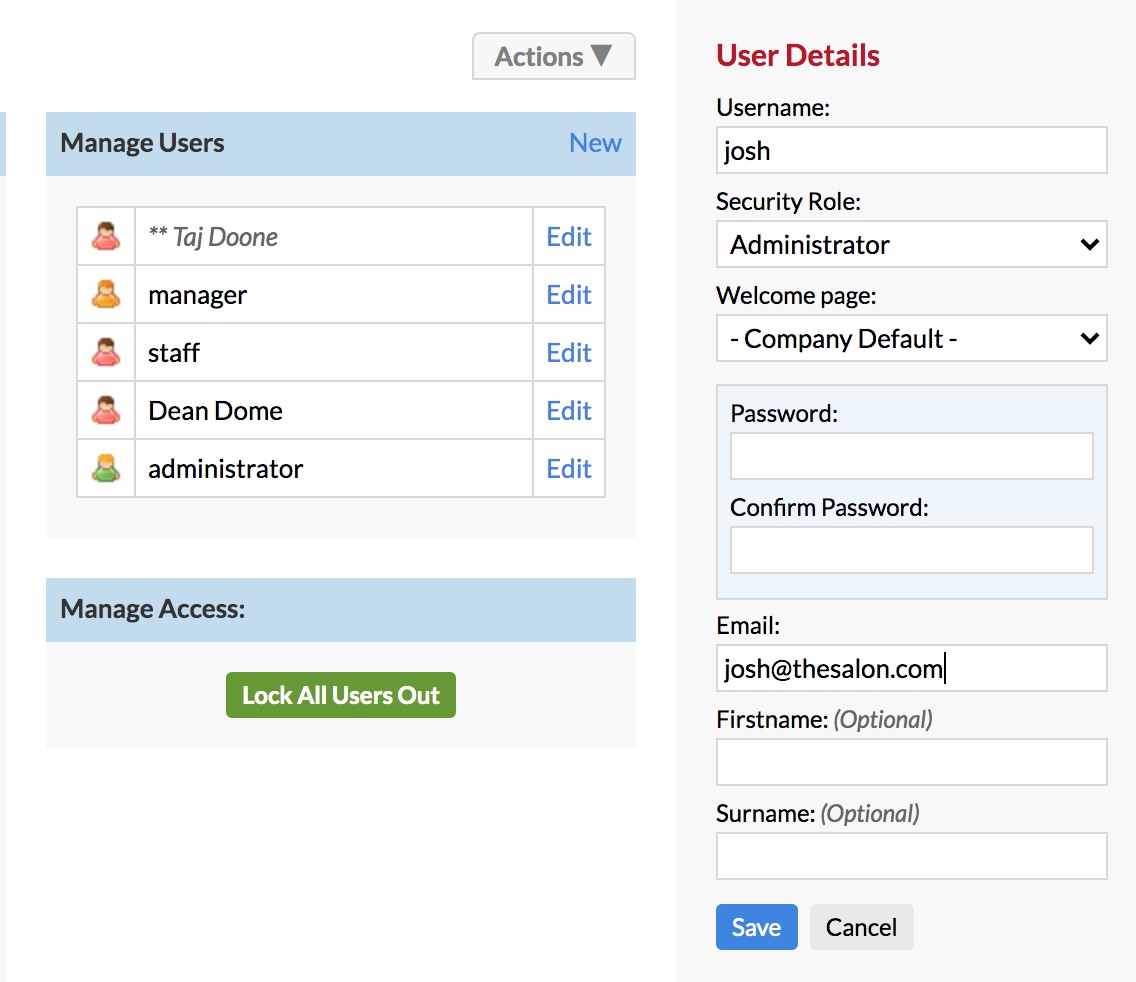Image resolution: width=1136 pixels, height=982 pixels.
Task: Select the '** Taj Doone' name text
Action: pyautogui.click(x=213, y=237)
